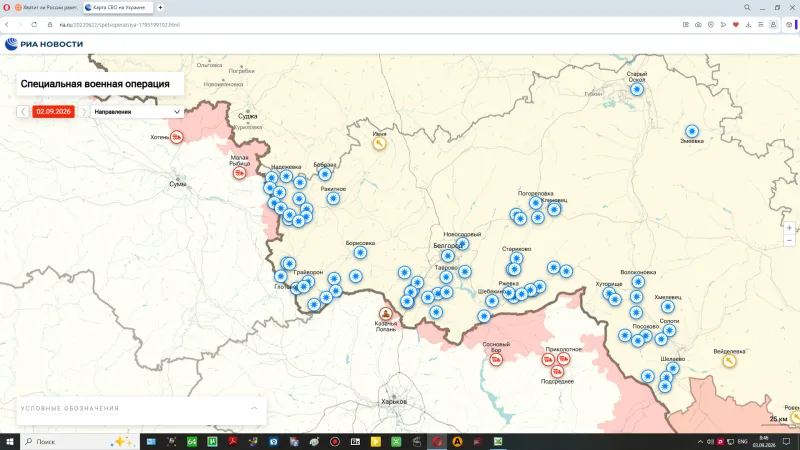Open the Windows Start menu
Screen dimensions: 800x450
click(x=10, y=441)
